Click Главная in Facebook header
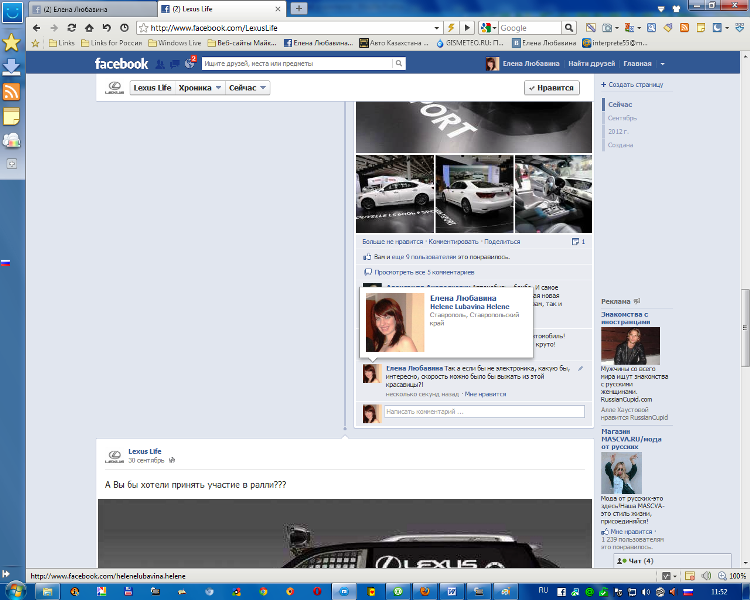The width and height of the screenshot is (750, 600). tap(637, 64)
